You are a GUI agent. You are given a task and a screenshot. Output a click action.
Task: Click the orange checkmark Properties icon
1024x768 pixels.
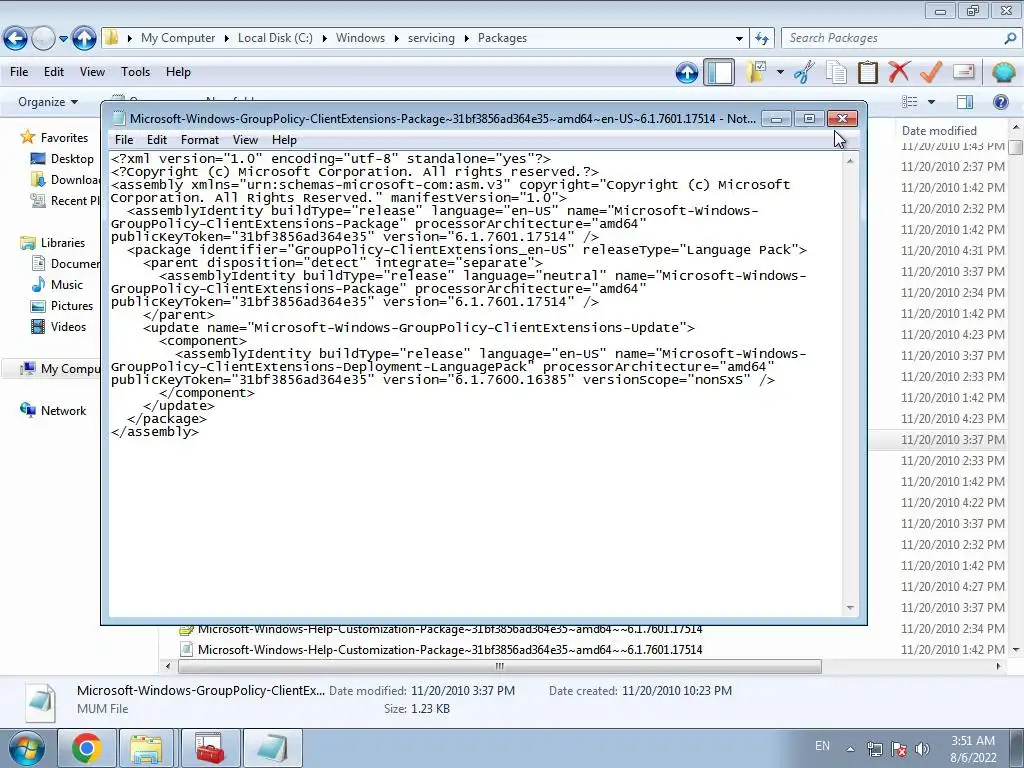tap(931, 72)
